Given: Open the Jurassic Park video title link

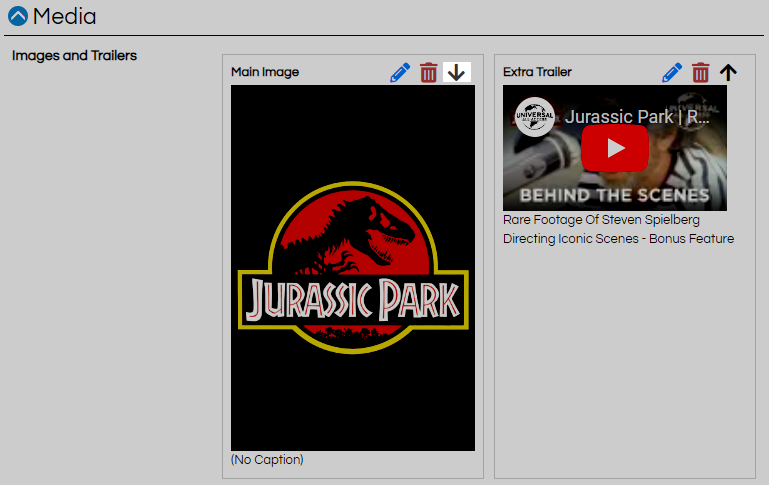Looking at the screenshot, I should (637, 117).
